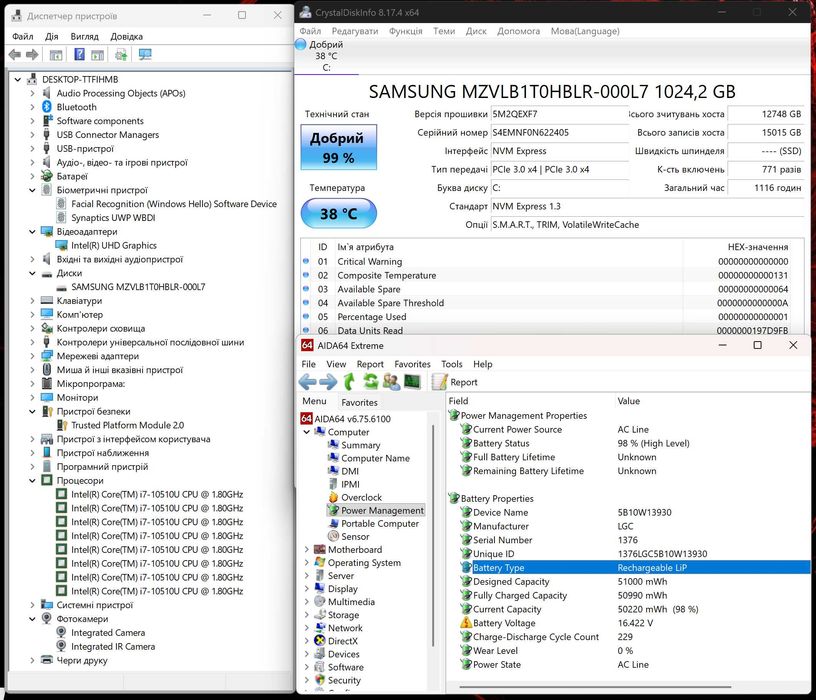The height and width of the screenshot is (700, 816).
Task: Open Вигляд menu in Device Manager
Action: point(84,36)
